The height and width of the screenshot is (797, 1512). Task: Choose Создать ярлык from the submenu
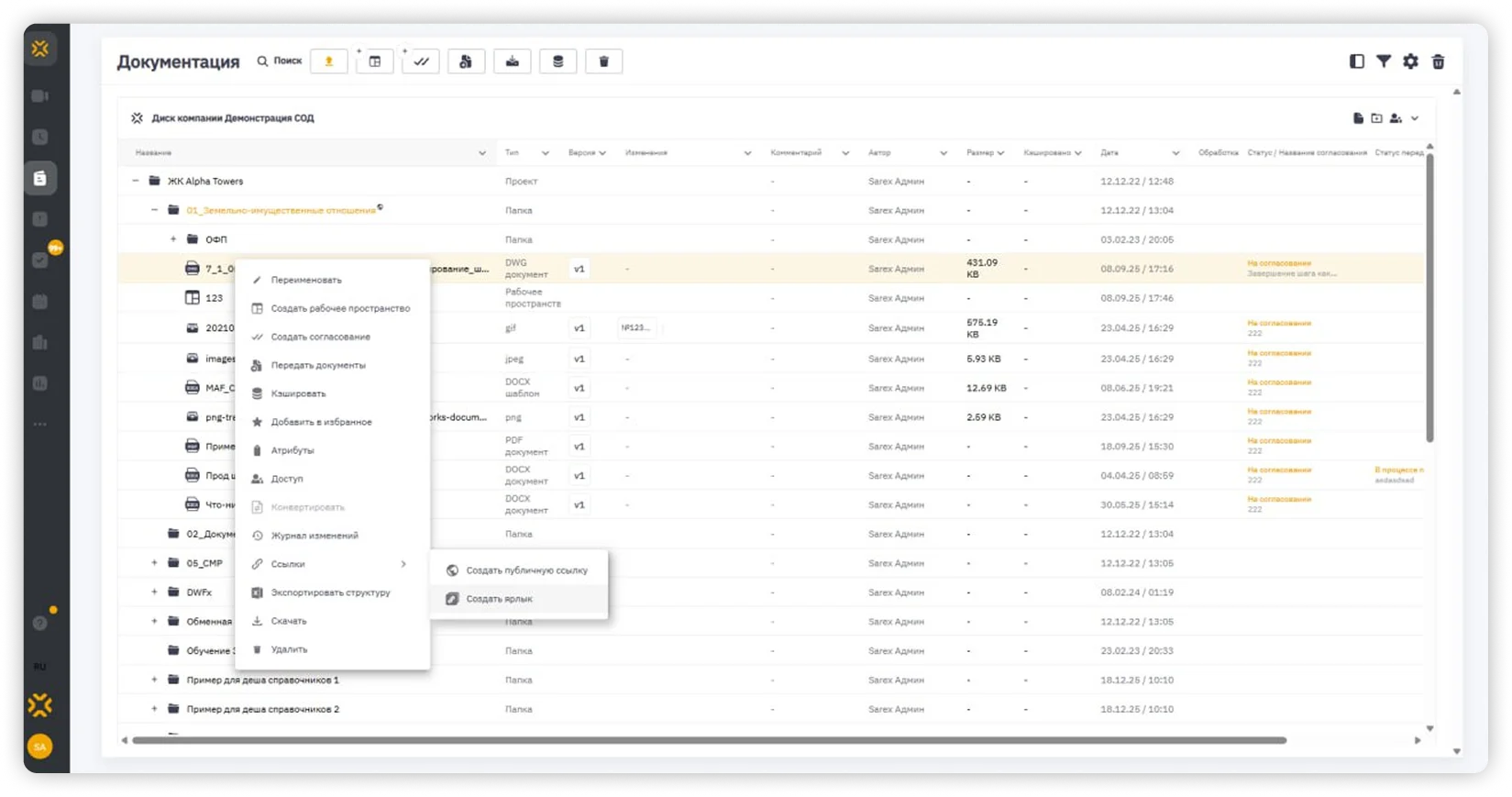(x=499, y=599)
